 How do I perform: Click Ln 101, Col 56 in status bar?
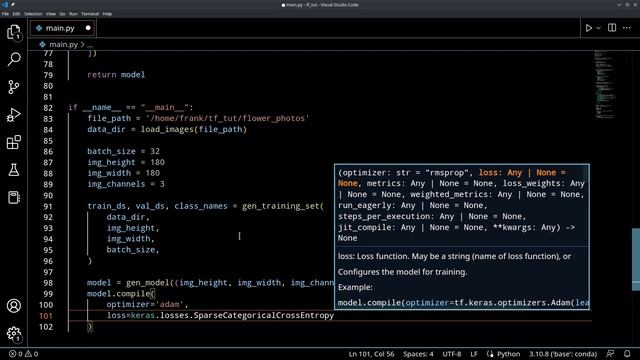pos(371,354)
